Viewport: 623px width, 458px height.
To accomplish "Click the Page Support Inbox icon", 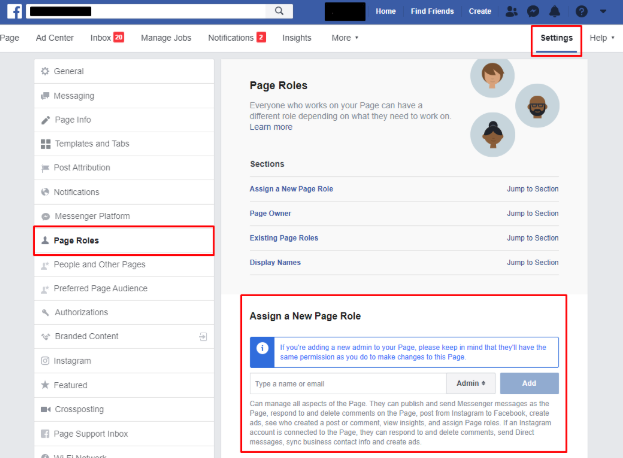I will click(45, 434).
